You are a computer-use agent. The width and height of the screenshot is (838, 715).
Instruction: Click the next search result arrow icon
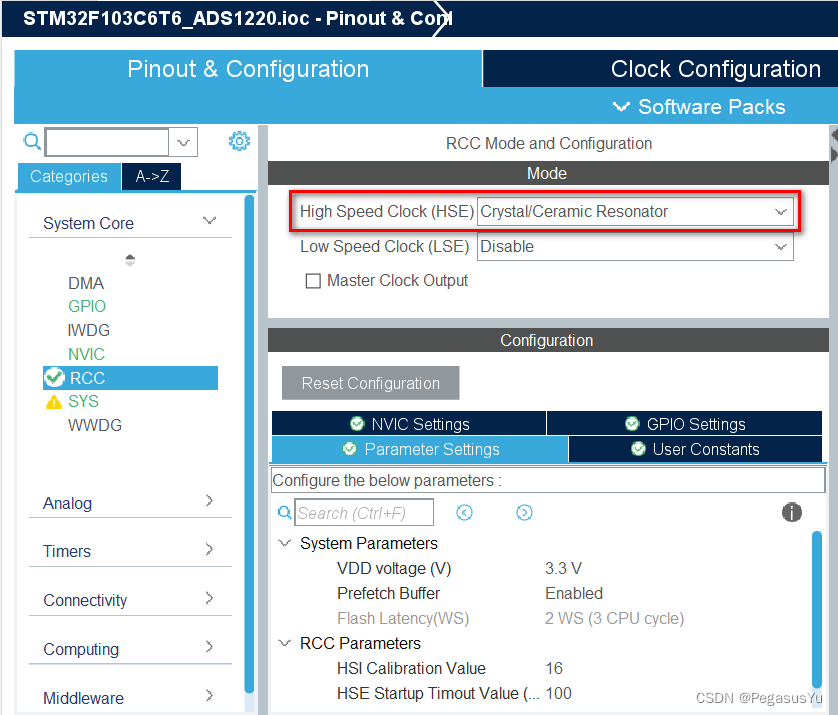tap(524, 512)
